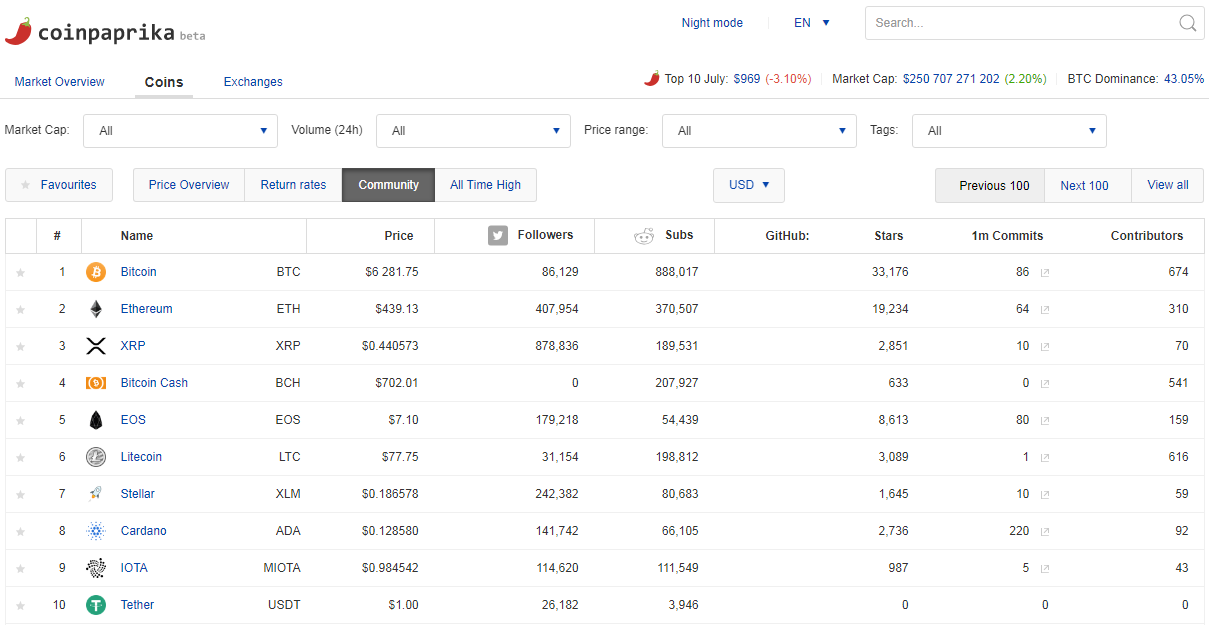The width and height of the screenshot is (1209, 625).
Task: Click the Reddit icon in Subs header
Action: click(644, 237)
